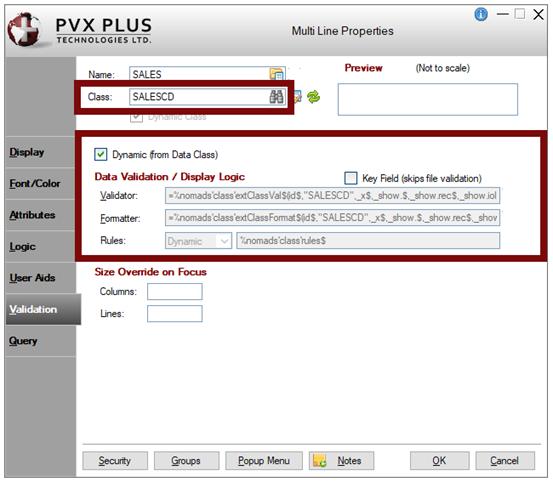Toggle the Dynamic Class checkbox

(136, 117)
